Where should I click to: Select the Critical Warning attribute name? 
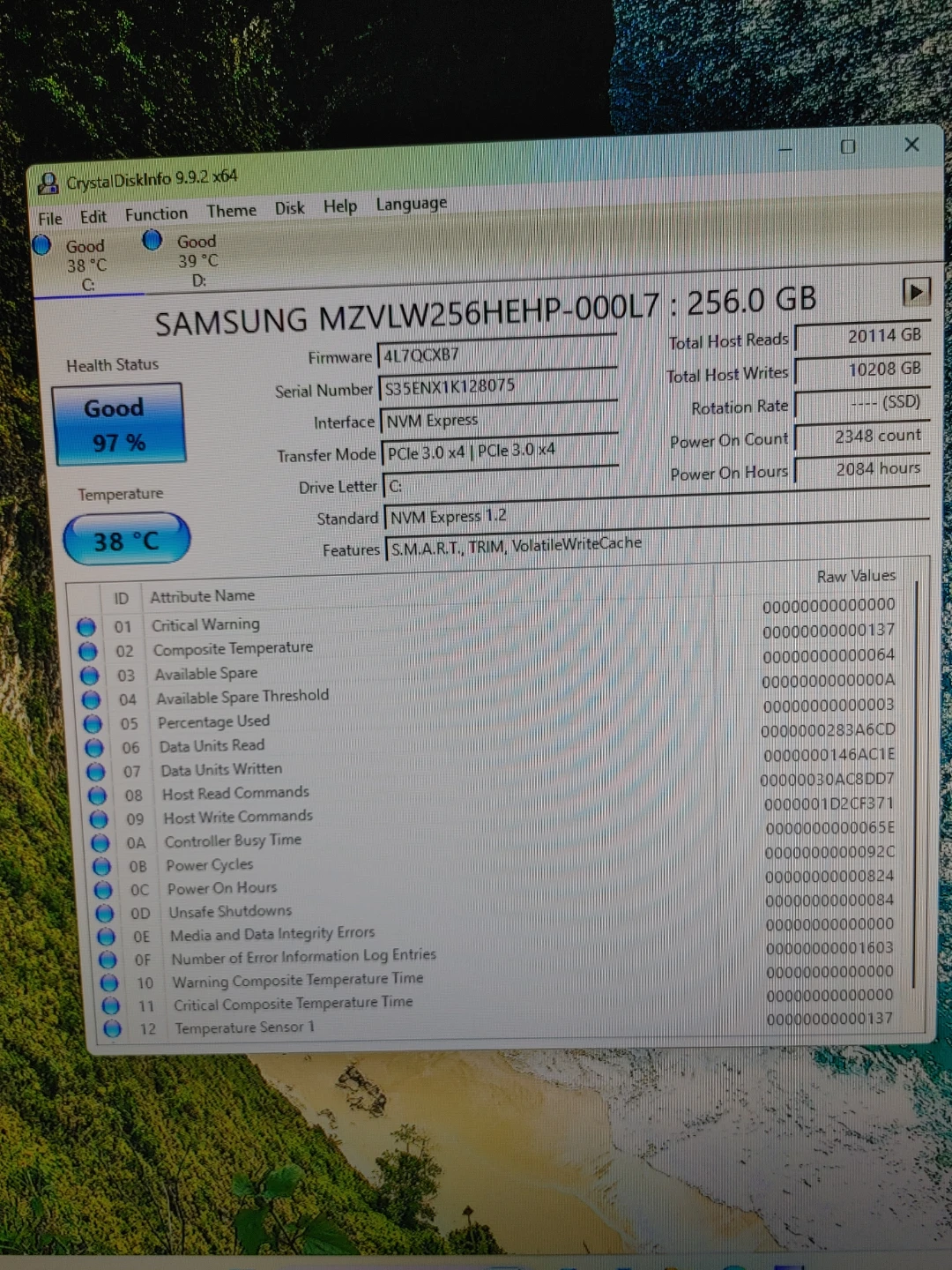(205, 624)
